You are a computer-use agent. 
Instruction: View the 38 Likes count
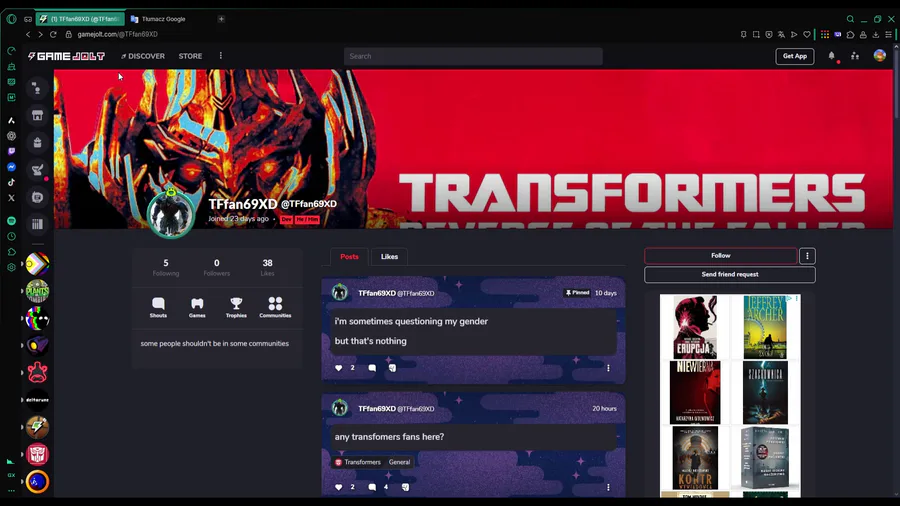(x=267, y=267)
